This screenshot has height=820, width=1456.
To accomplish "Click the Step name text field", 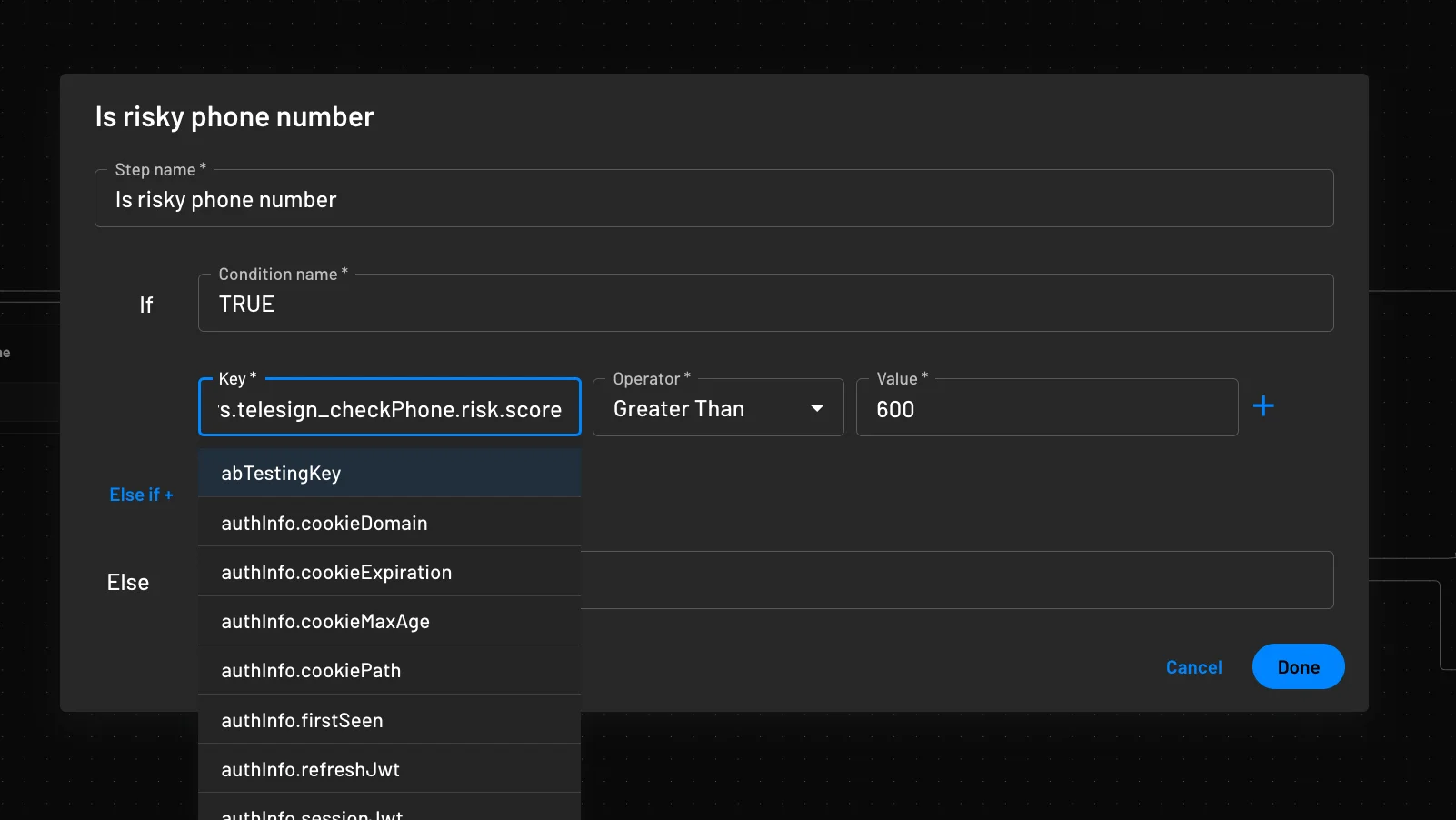I will coord(713,198).
